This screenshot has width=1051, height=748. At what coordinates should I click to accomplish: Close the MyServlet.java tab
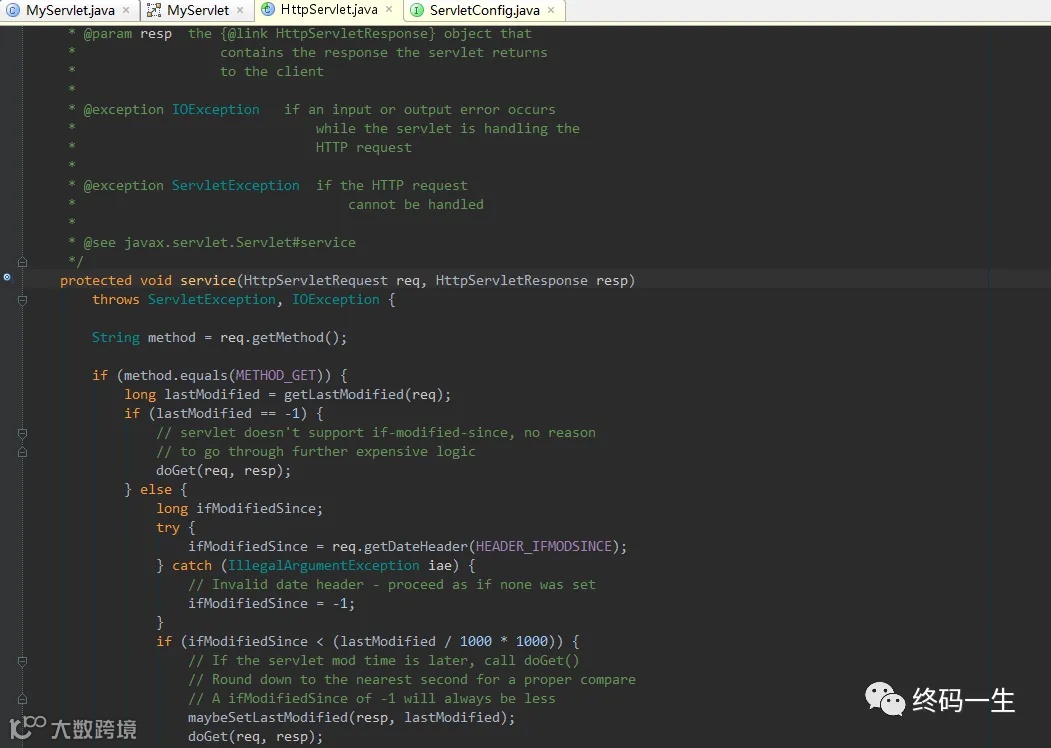click(x=126, y=10)
